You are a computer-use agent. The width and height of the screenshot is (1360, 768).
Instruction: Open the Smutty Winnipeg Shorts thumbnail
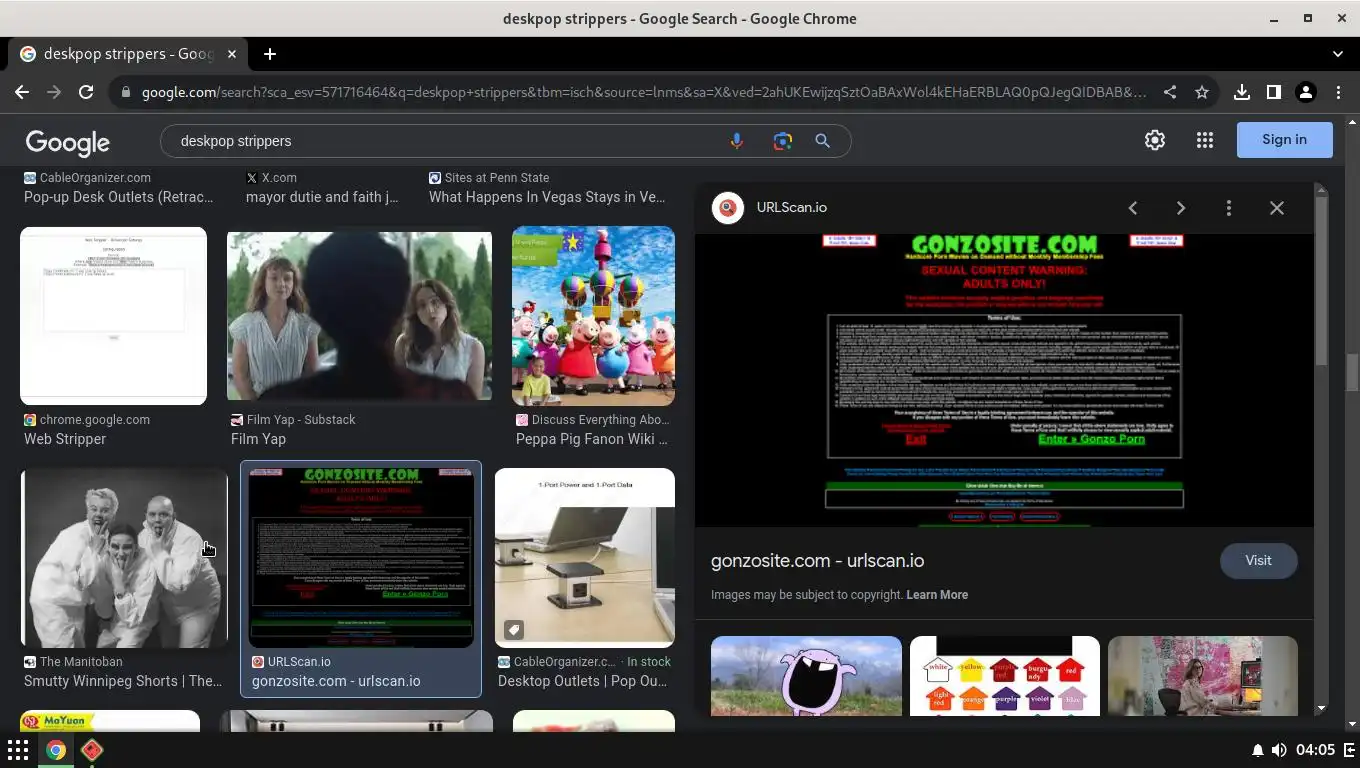click(x=124, y=558)
